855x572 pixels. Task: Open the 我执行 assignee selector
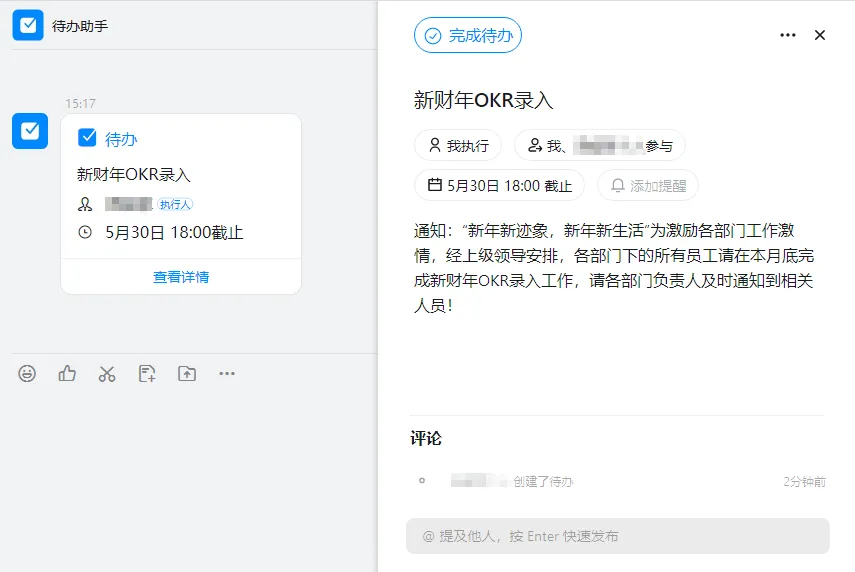458,146
